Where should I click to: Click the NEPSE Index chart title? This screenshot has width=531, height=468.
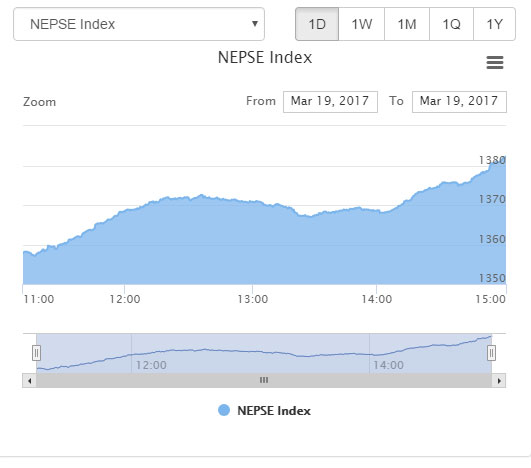[x=265, y=58]
